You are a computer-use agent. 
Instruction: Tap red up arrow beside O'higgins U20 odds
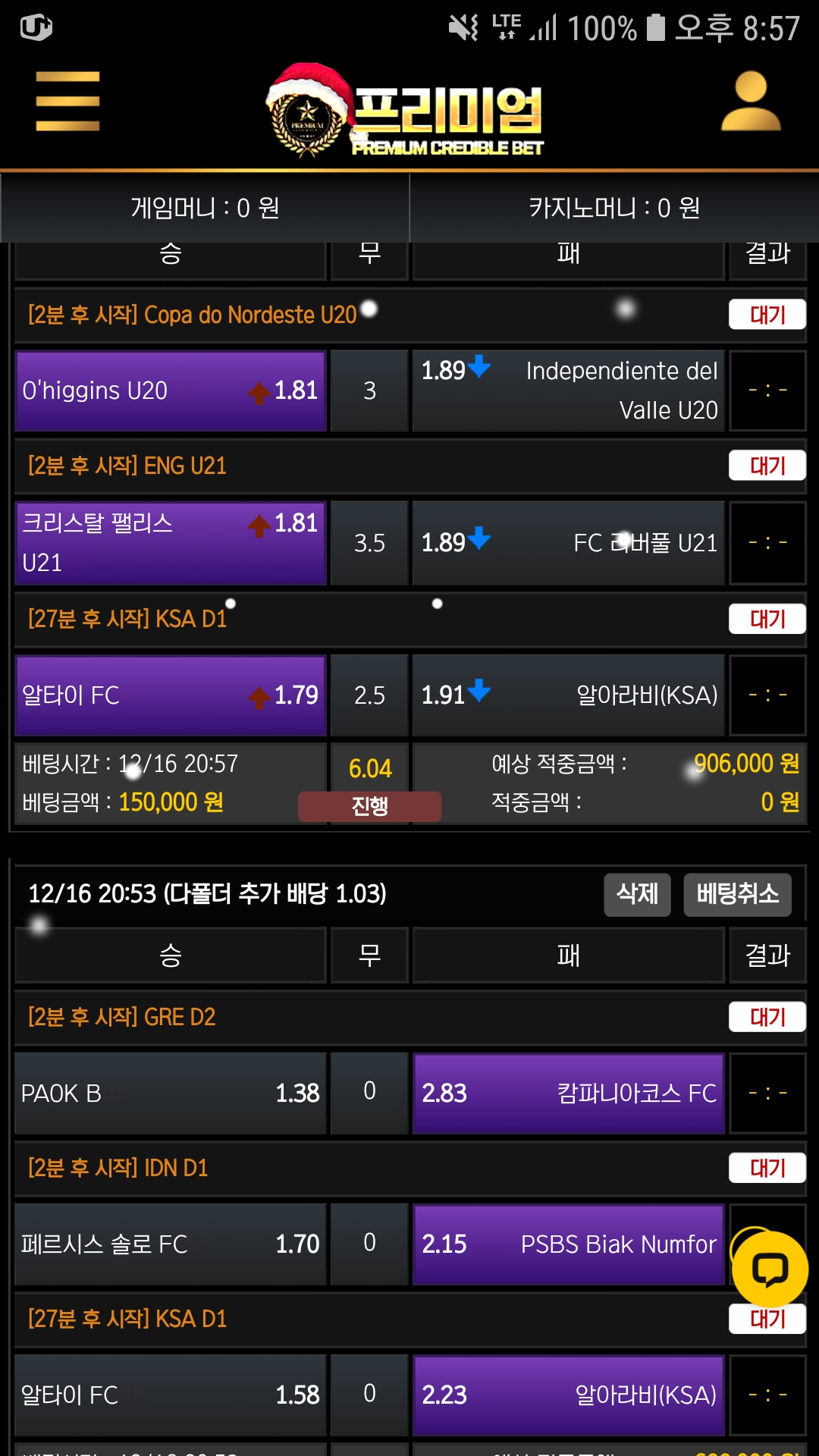[x=259, y=392]
